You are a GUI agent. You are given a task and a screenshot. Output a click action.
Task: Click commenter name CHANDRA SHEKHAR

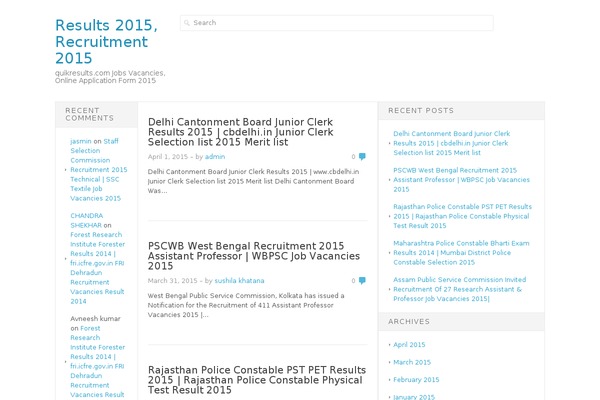click(x=86, y=220)
